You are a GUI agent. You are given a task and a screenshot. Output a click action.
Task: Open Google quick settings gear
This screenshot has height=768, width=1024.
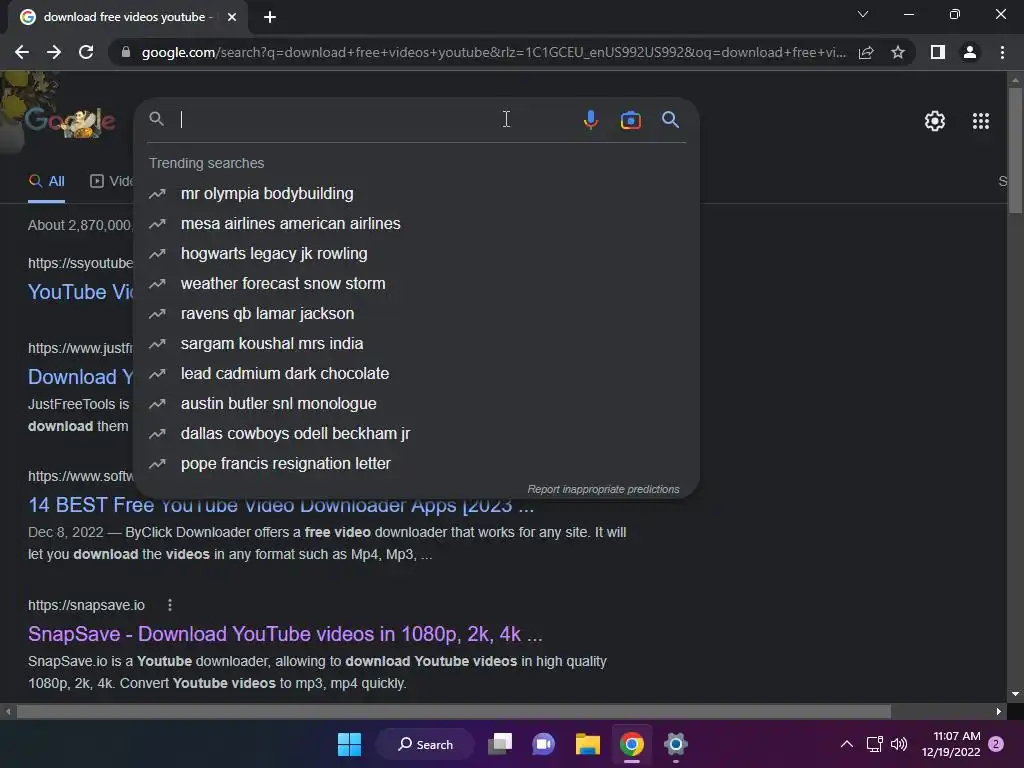[935, 121]
